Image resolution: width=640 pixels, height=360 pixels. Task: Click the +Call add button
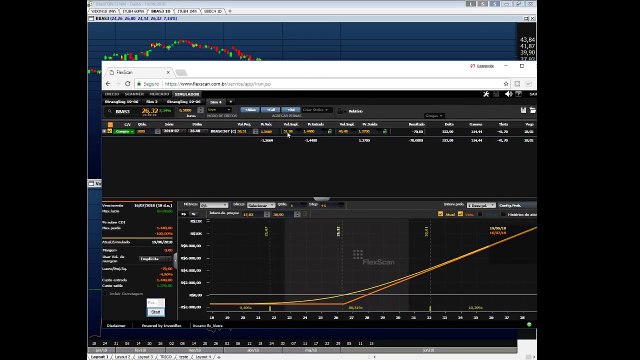[270, 110]
